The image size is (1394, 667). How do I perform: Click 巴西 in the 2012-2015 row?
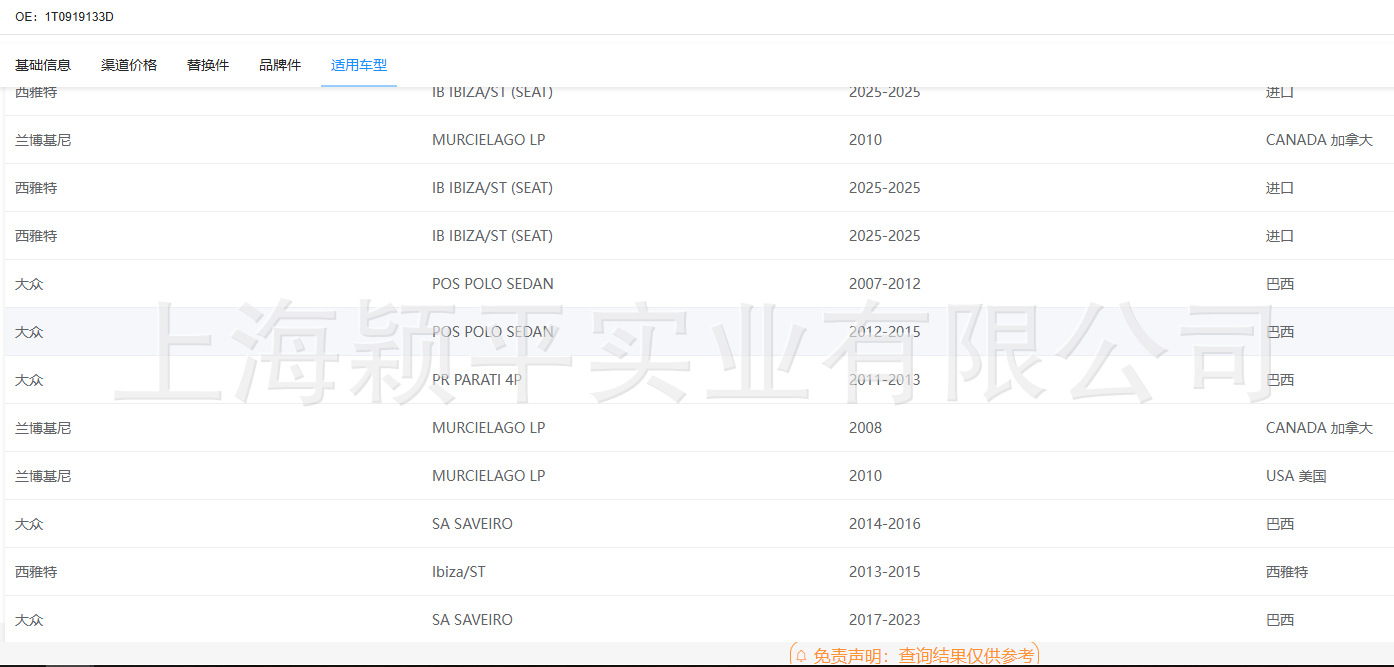[x=1280, y=332]
